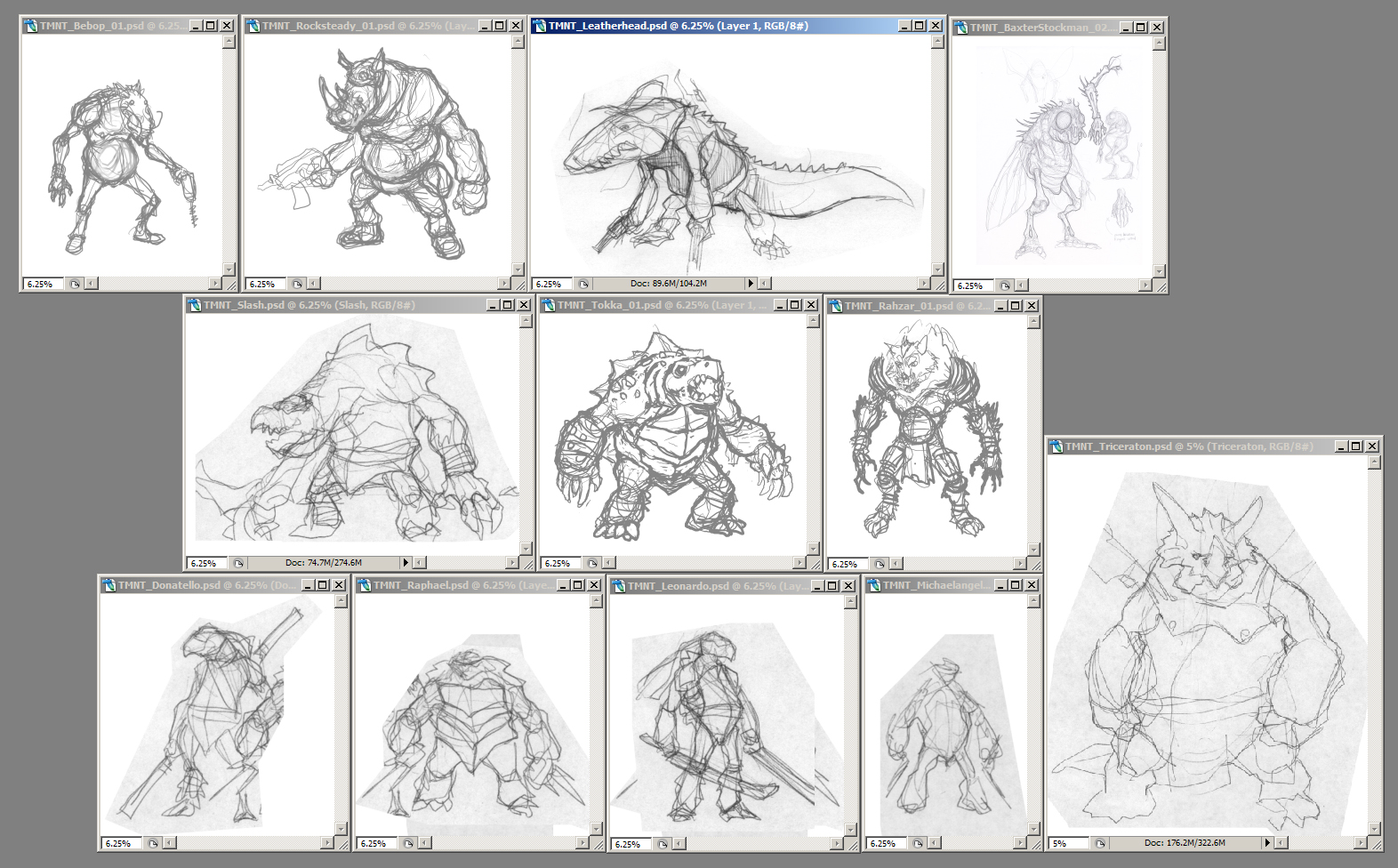
Task: Click the Doc: 176.2M/322.6M status text in the Triceraton window
Action: (1185, 842)
